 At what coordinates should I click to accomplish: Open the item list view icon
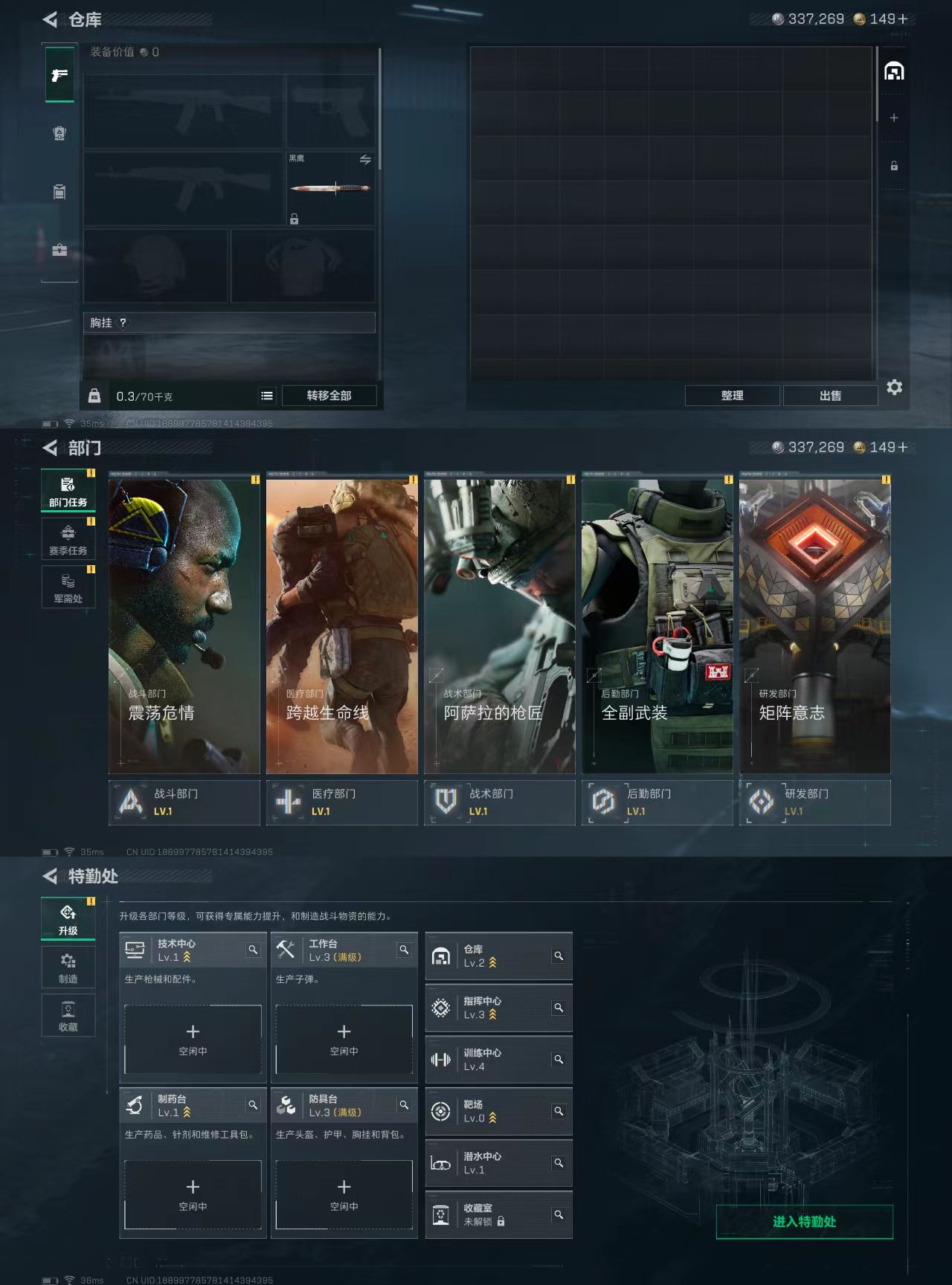tap(267, 396)
